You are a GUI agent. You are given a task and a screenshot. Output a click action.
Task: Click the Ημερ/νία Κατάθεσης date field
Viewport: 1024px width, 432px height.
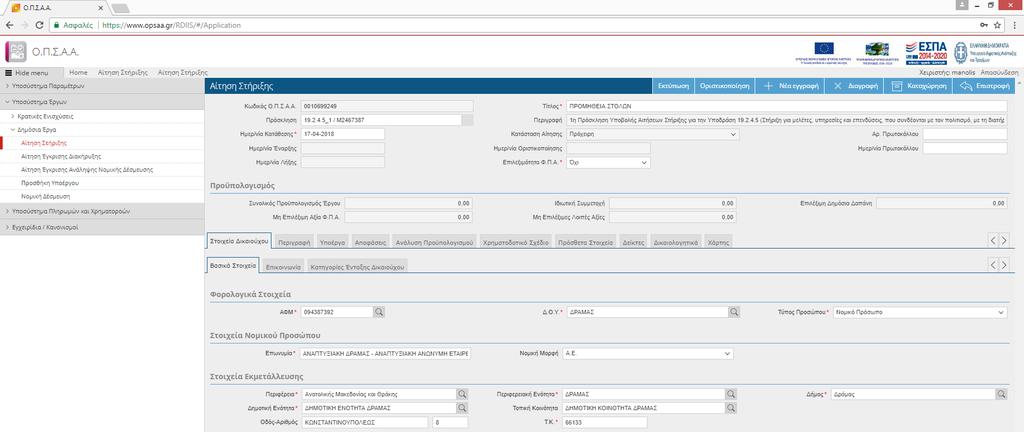[x=342, y=134]
